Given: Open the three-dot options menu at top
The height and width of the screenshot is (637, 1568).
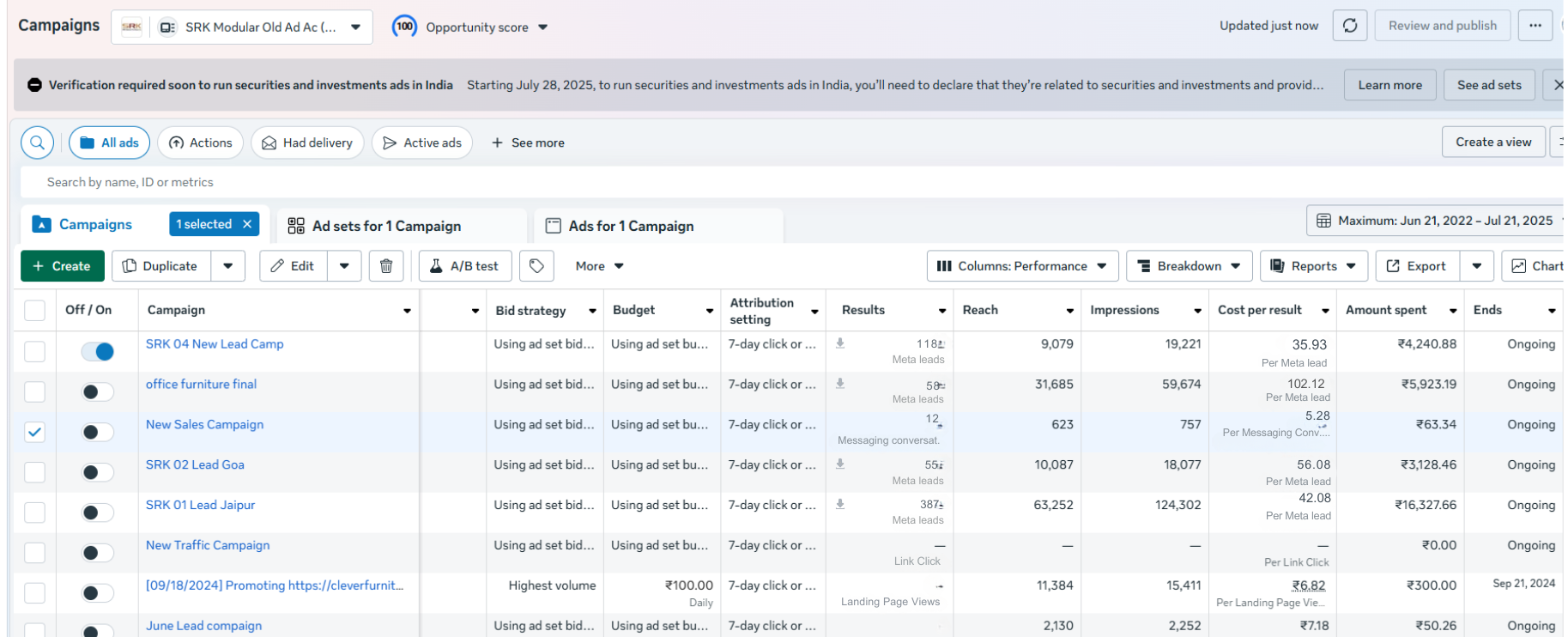Looking at the screenshot, I should tap(1535, 26).
